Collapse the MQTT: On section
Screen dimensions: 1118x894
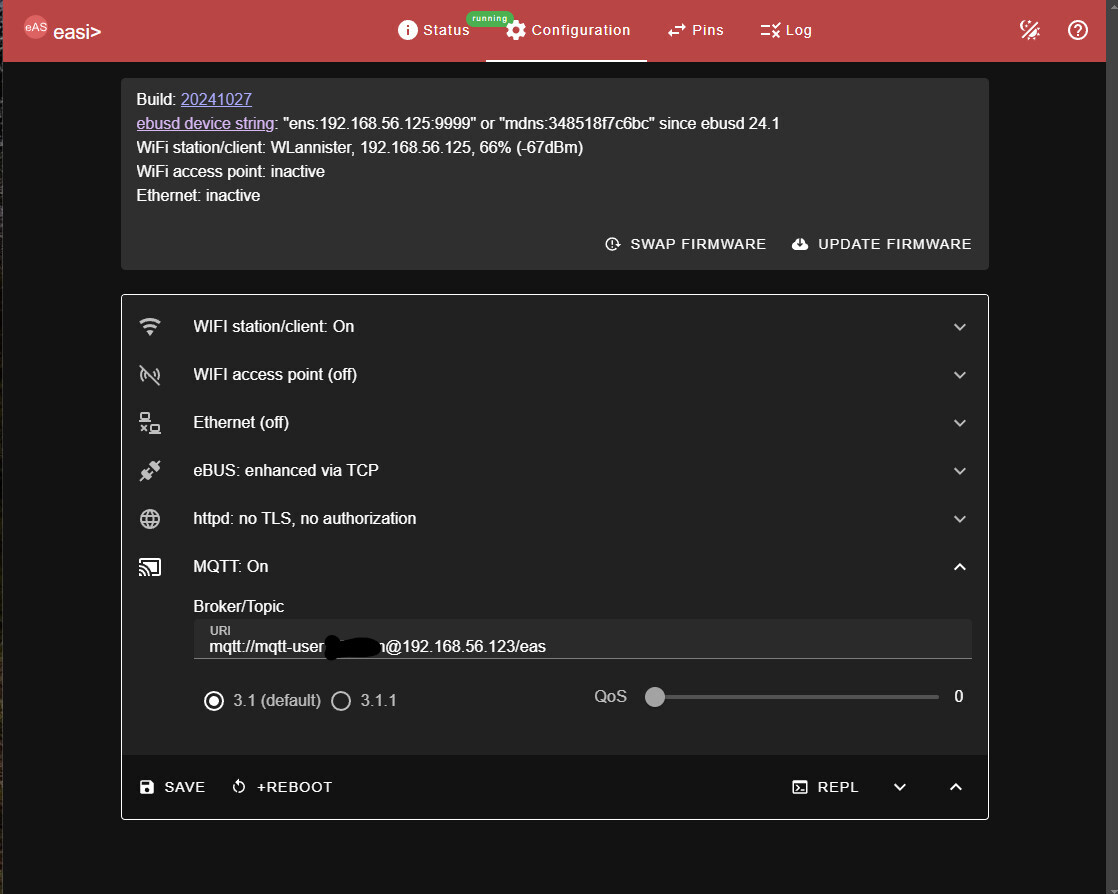[x=959, y=567]
